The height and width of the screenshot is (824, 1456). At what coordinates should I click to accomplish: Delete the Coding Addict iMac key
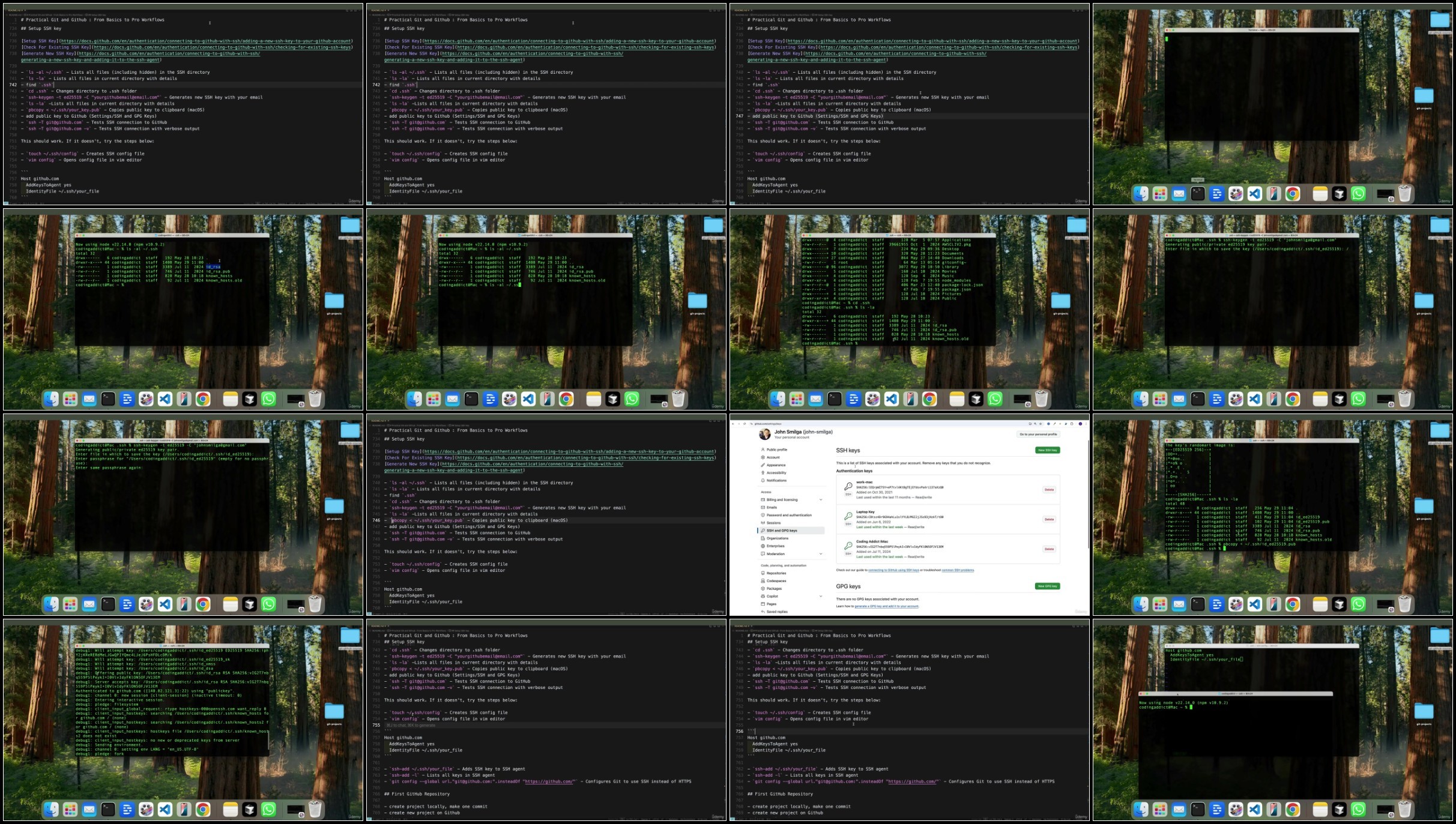coord(1049,549)
